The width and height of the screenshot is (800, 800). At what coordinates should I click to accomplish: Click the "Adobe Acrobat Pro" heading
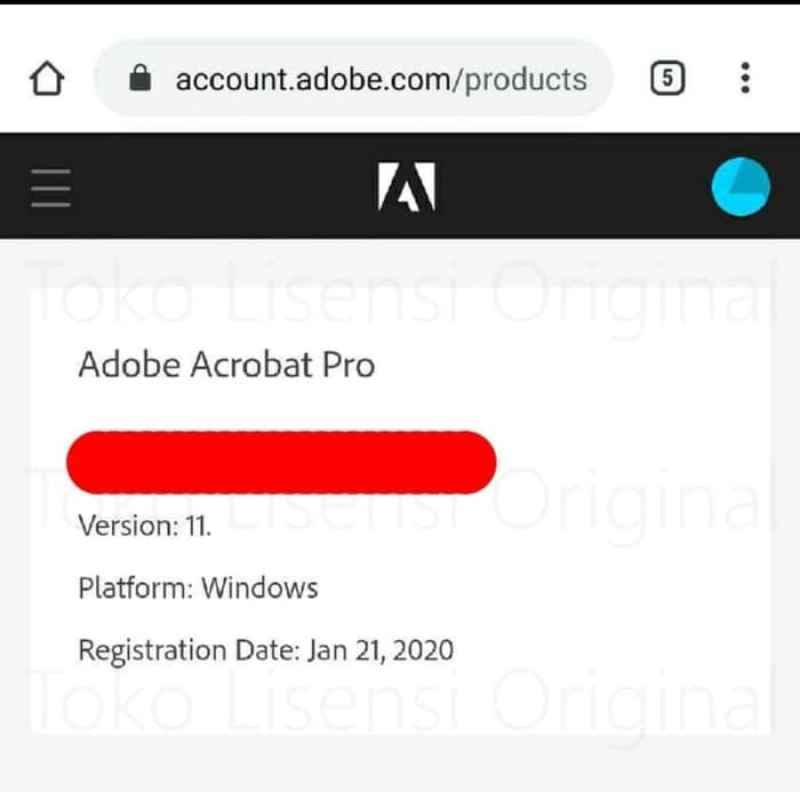[x=227, y=365]
